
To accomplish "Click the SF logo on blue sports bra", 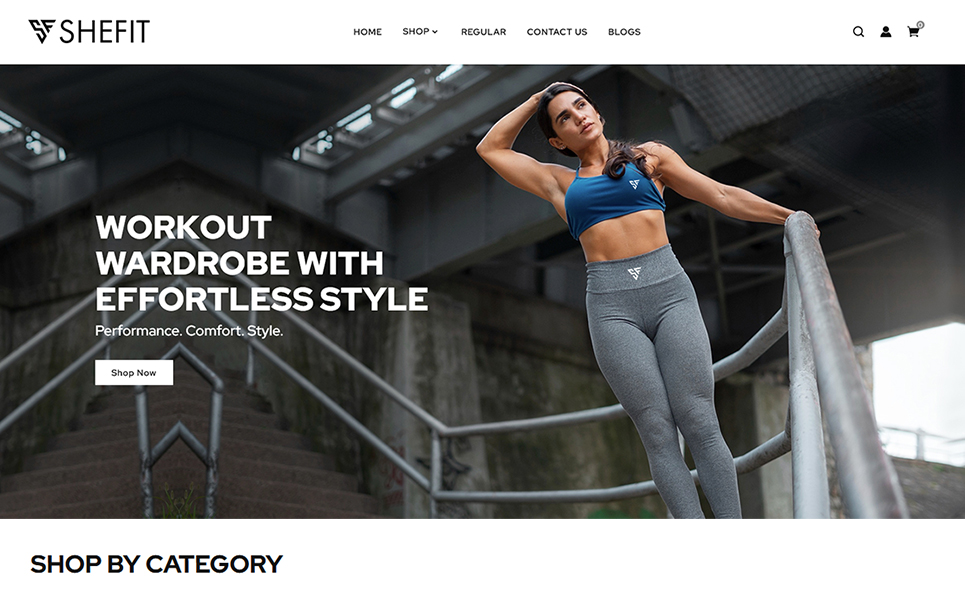I will tap(635, 184).
